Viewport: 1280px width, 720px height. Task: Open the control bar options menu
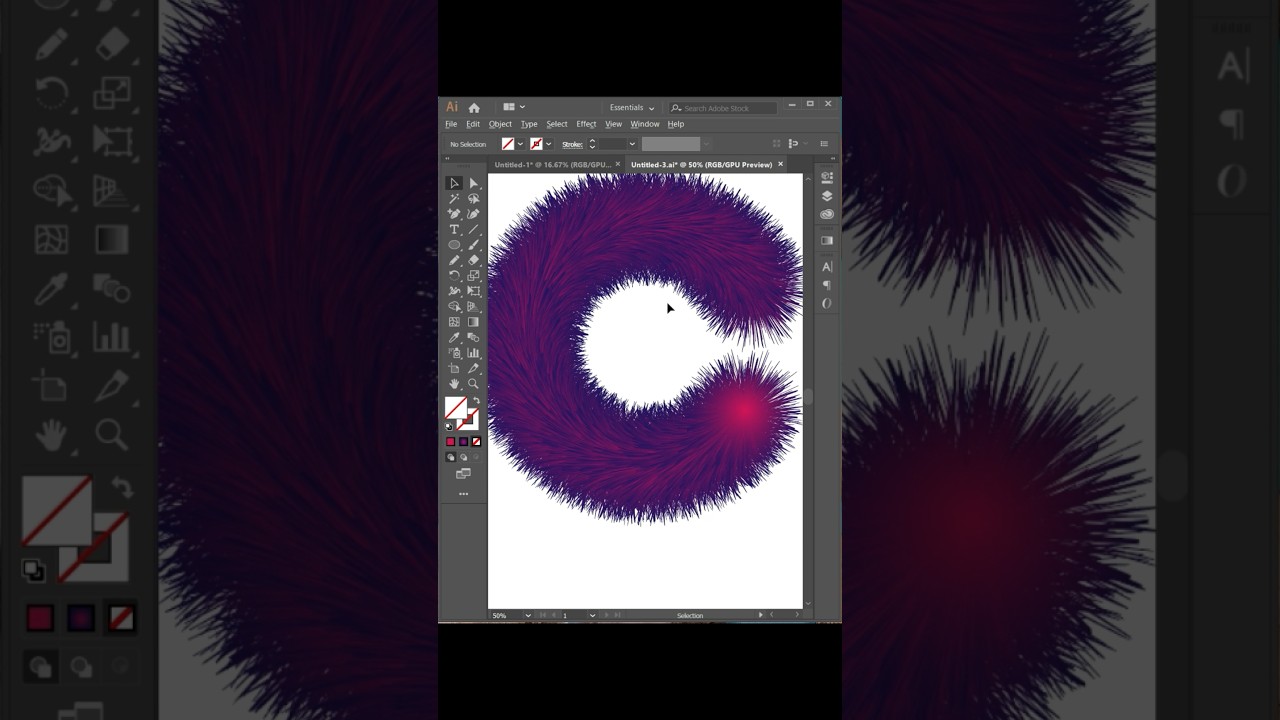[x=824, y=144]
